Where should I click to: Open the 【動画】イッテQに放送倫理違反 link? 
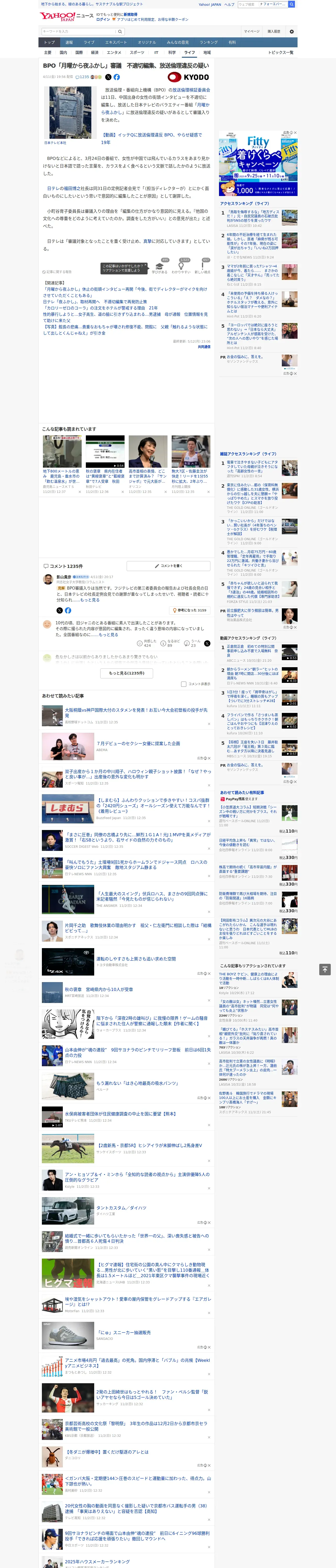(x=151, y=138)
